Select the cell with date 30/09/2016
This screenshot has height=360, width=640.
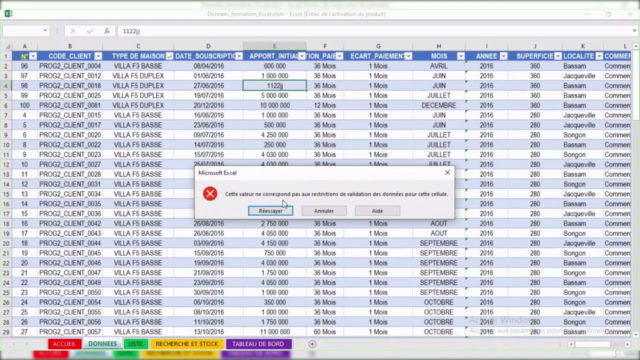click(x=209, y=293)
